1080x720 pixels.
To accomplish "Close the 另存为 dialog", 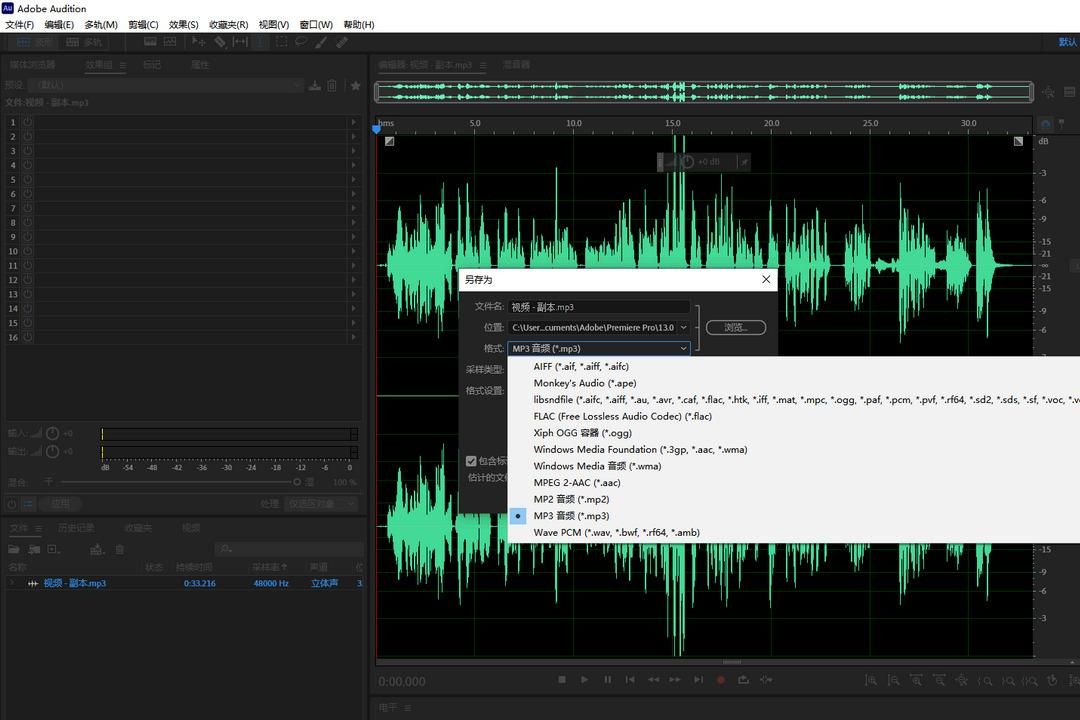I will [766, 279].
